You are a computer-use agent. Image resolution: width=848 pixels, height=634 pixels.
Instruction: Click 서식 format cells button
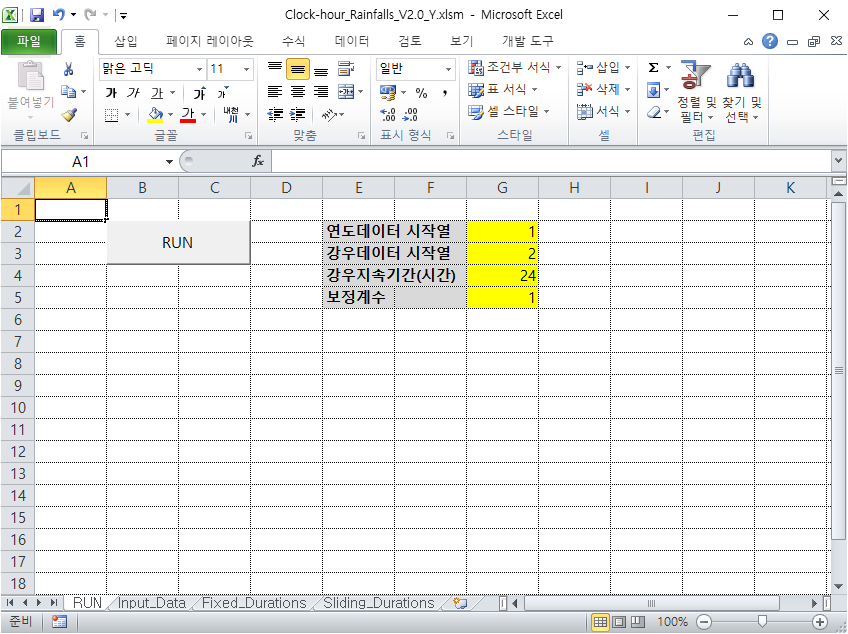pyautogui.click(x=603, y=111)
